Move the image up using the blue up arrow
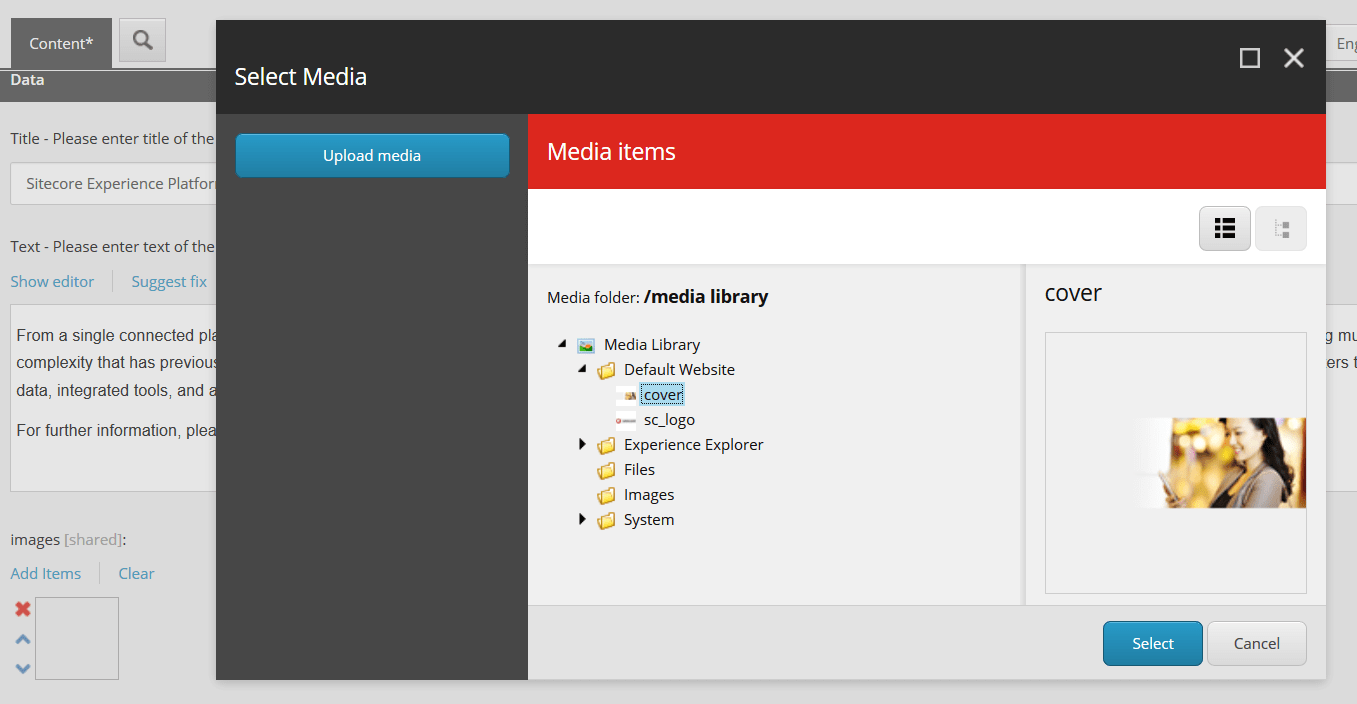Screen dimensions: 1357x704 (x=22, y=639)
